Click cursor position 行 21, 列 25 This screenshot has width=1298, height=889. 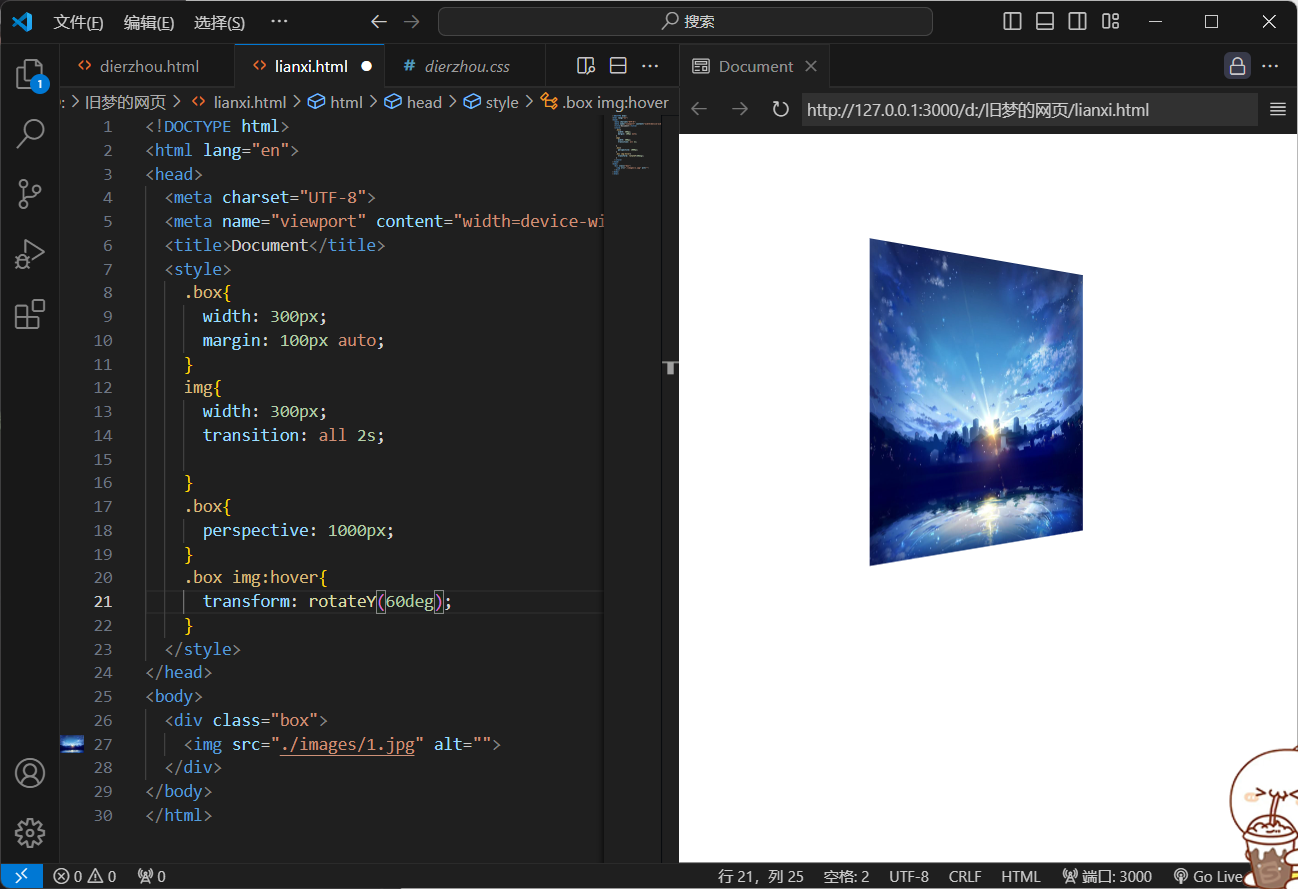761,876
